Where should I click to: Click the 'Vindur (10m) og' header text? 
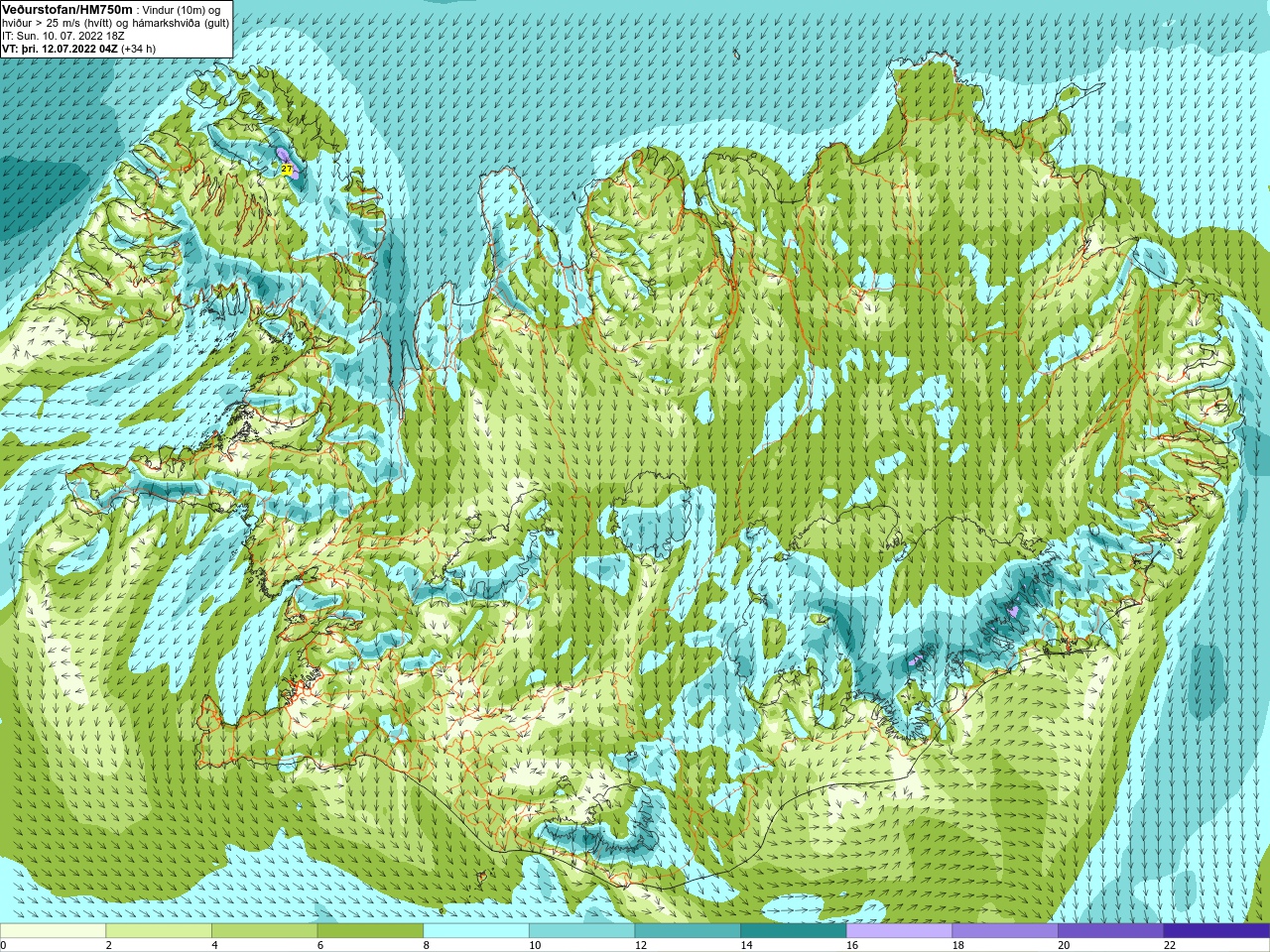182,10
